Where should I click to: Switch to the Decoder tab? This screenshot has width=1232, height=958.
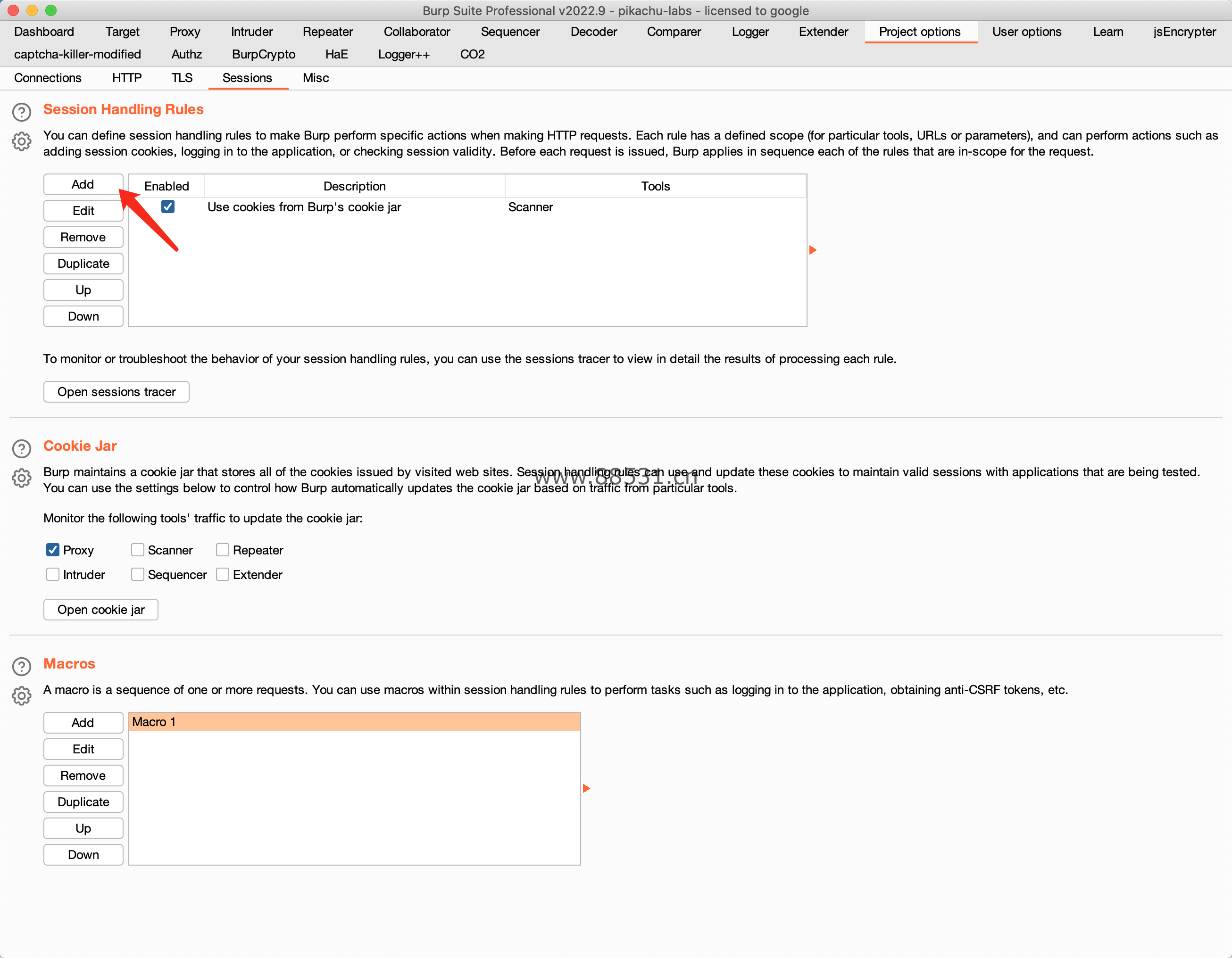pyautogui.click(x=594, y=32)
